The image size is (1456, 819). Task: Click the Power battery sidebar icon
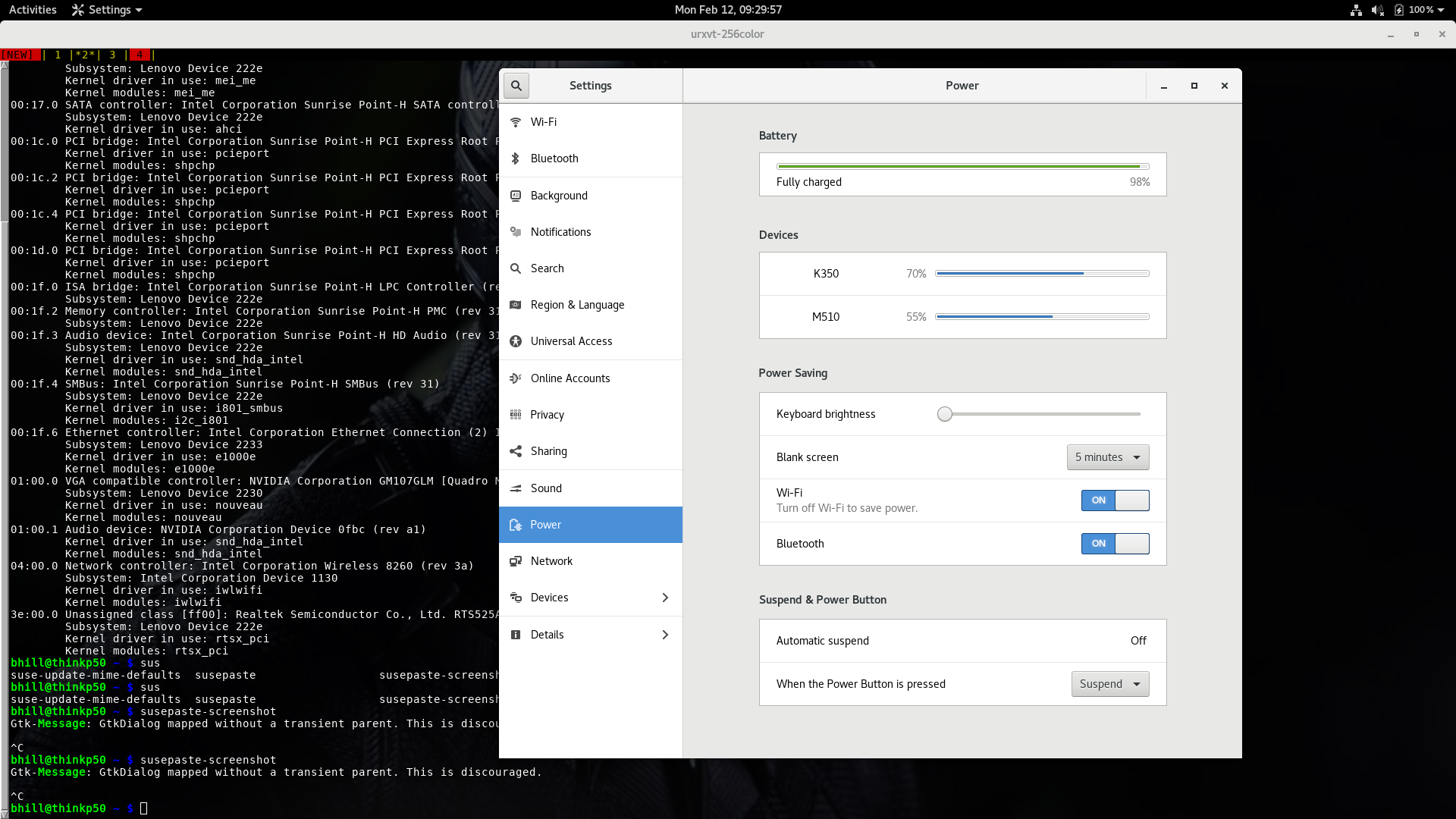(x=516, y=525)
